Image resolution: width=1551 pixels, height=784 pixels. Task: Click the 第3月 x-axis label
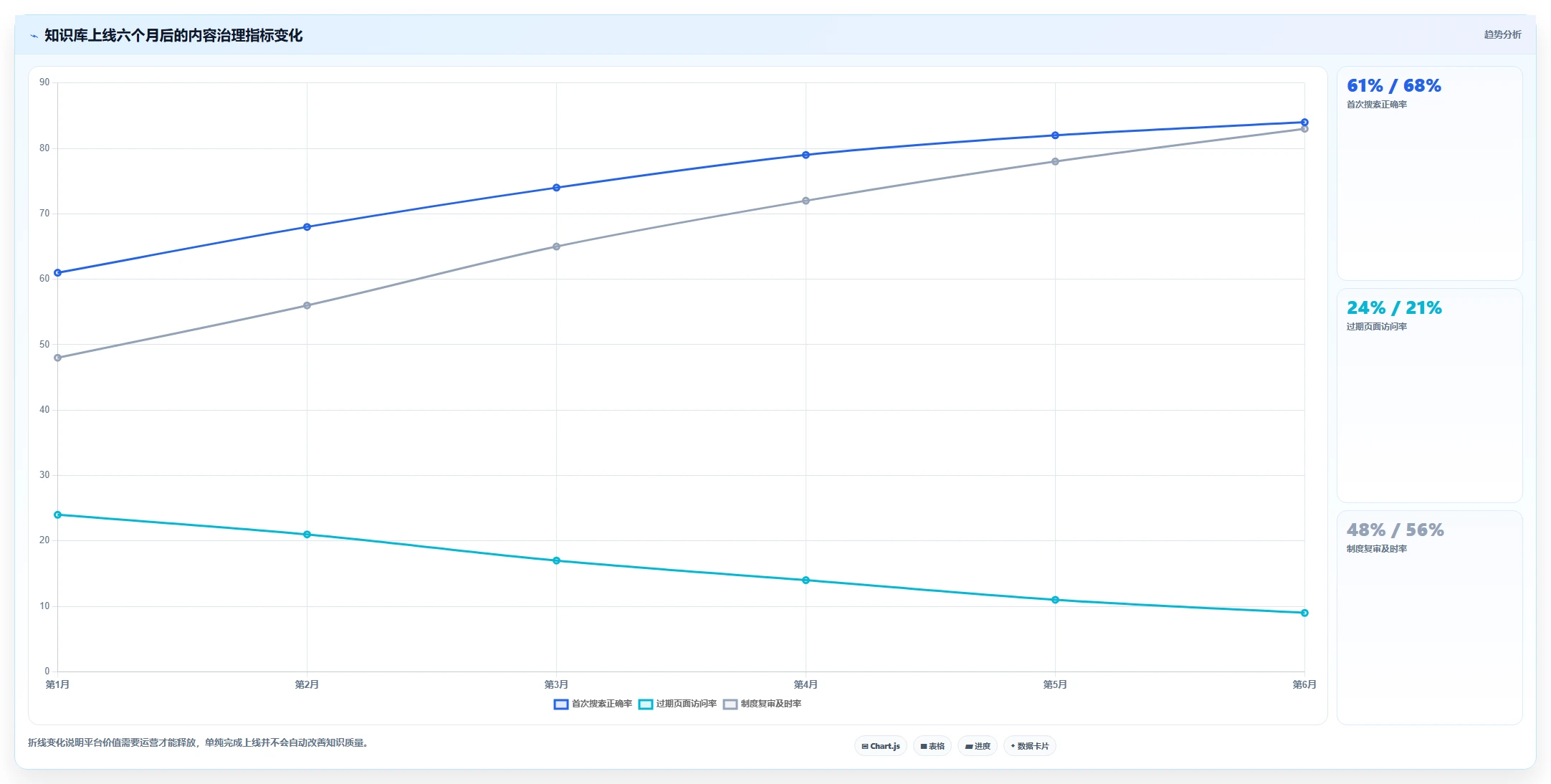coord(556,684)
